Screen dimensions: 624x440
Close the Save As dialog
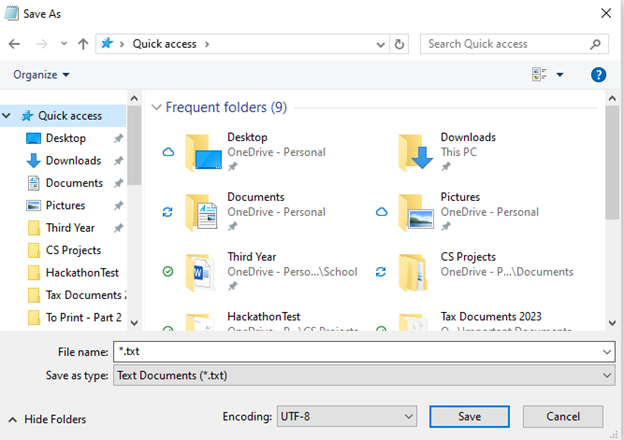click(x=606, y=14)
